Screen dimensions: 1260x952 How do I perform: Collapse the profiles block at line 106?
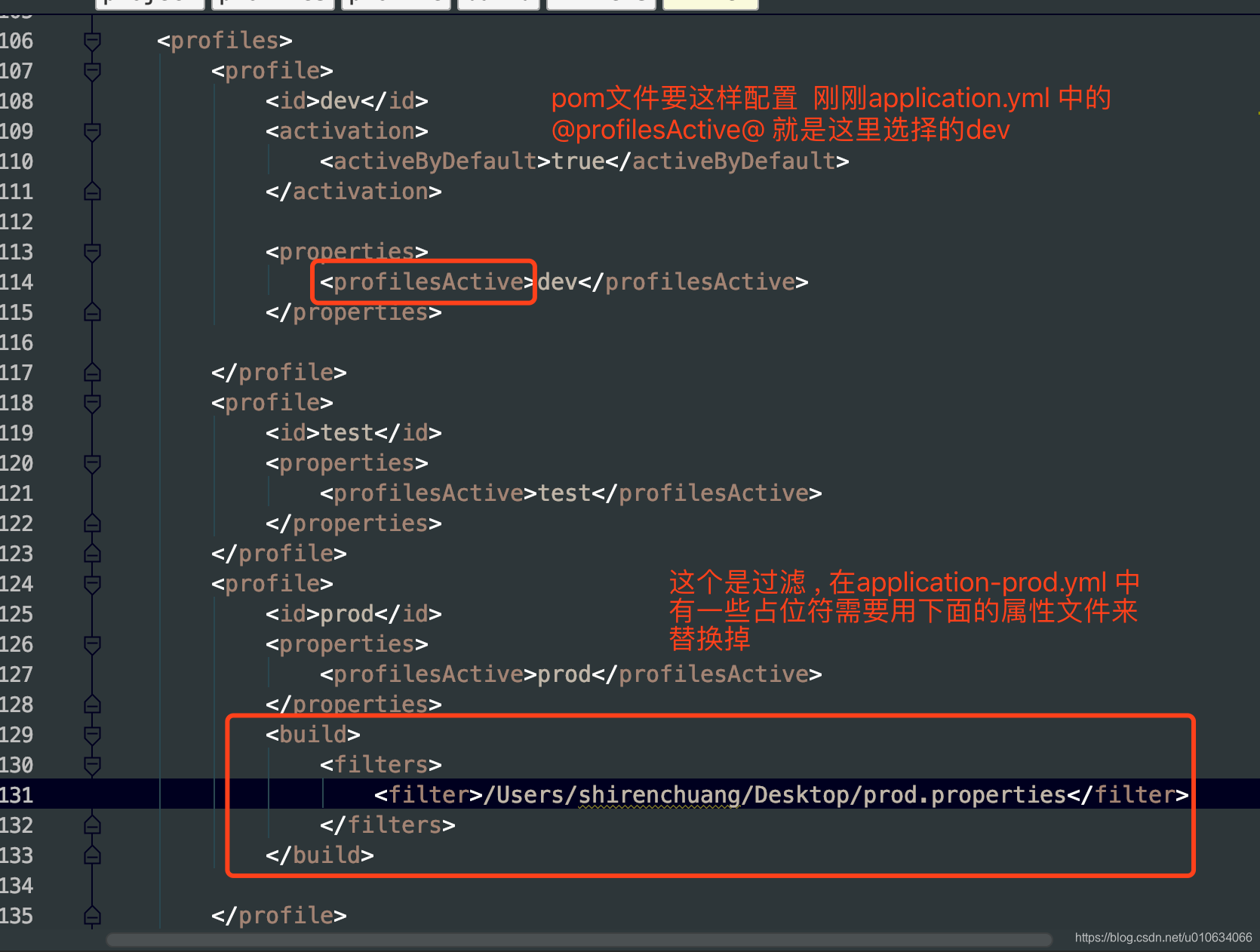tap(92, 41)
